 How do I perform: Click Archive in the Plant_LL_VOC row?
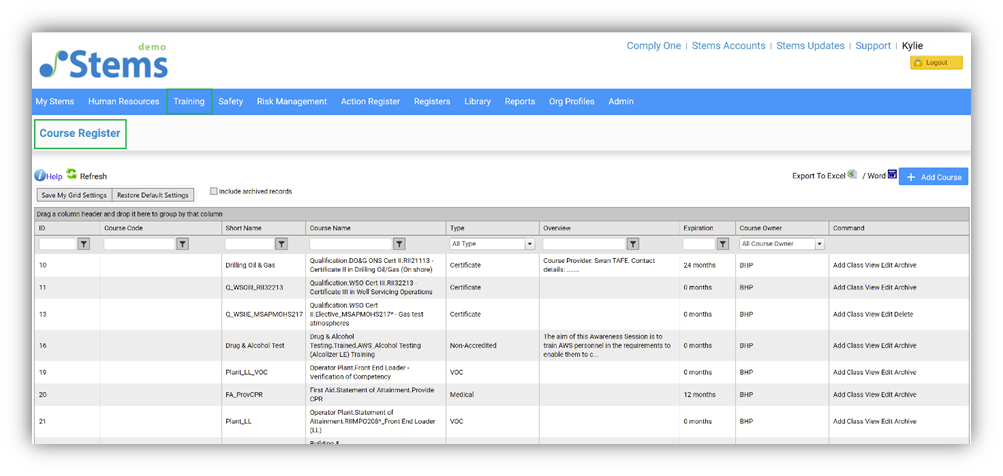tap(905, 372)
